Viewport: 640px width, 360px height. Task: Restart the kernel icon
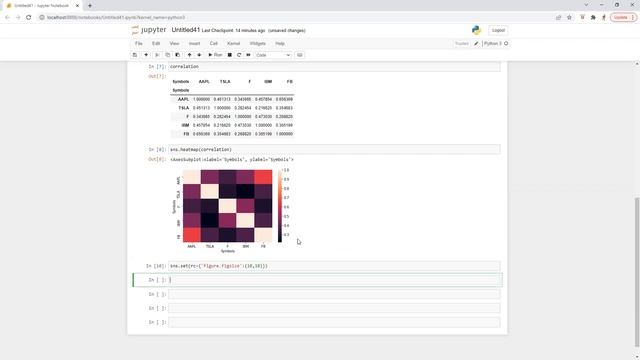coord(239,55)
